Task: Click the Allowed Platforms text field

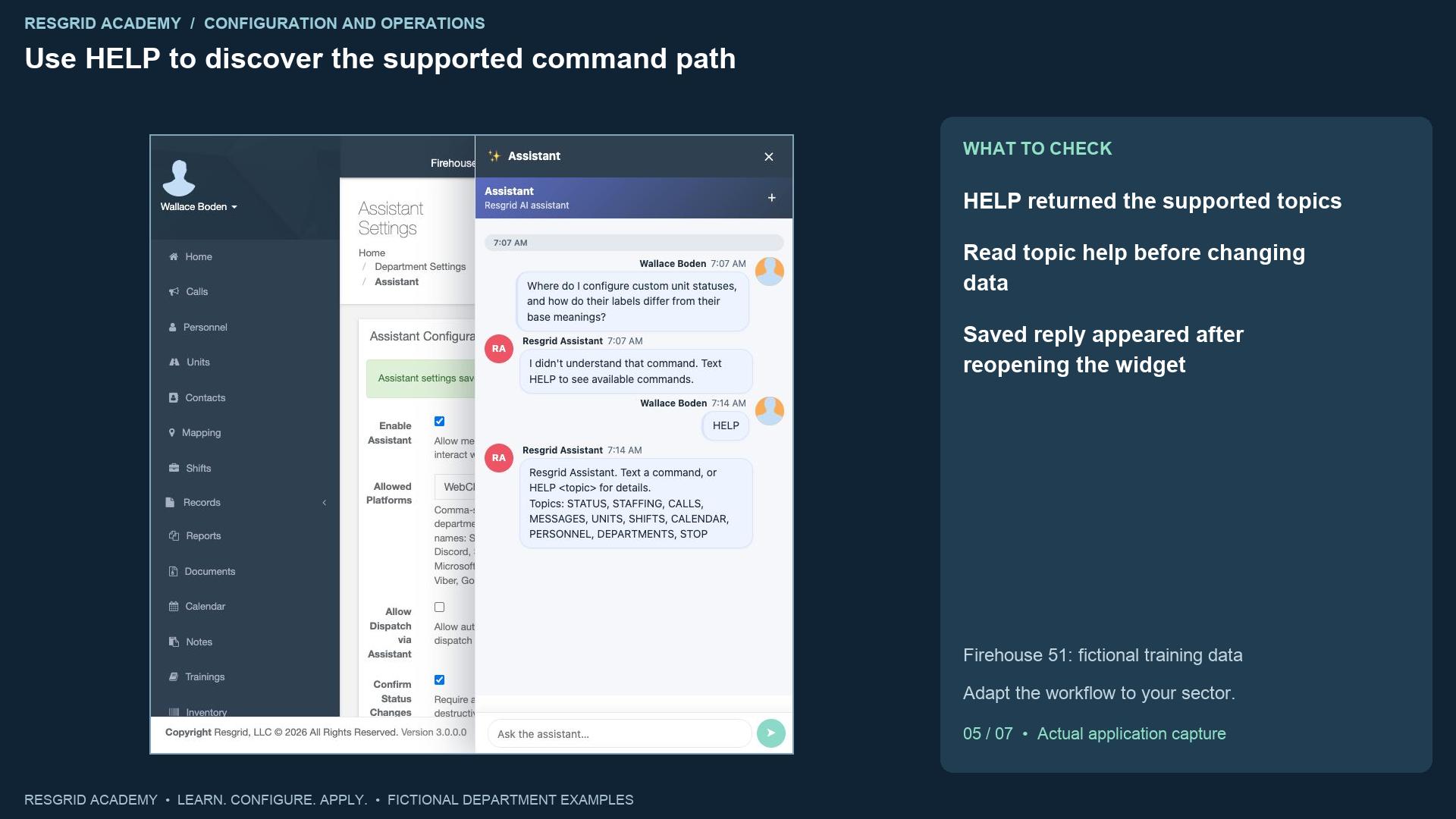Action: (x=455, y=487)
